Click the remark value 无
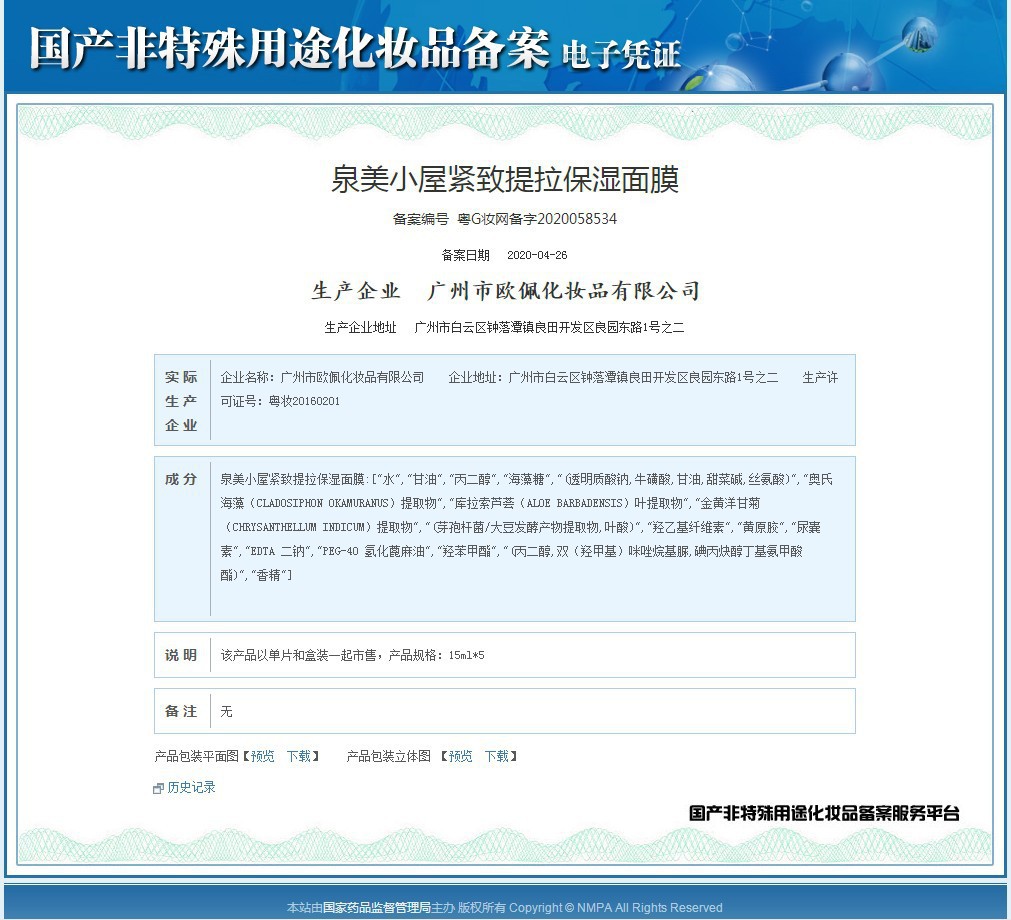This screenshot has width=1011, height=920. (x=226, y=711)
